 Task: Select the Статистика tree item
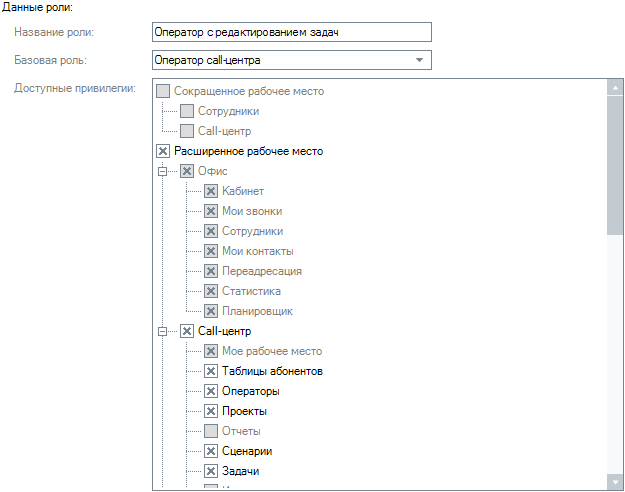click(251, 291)
